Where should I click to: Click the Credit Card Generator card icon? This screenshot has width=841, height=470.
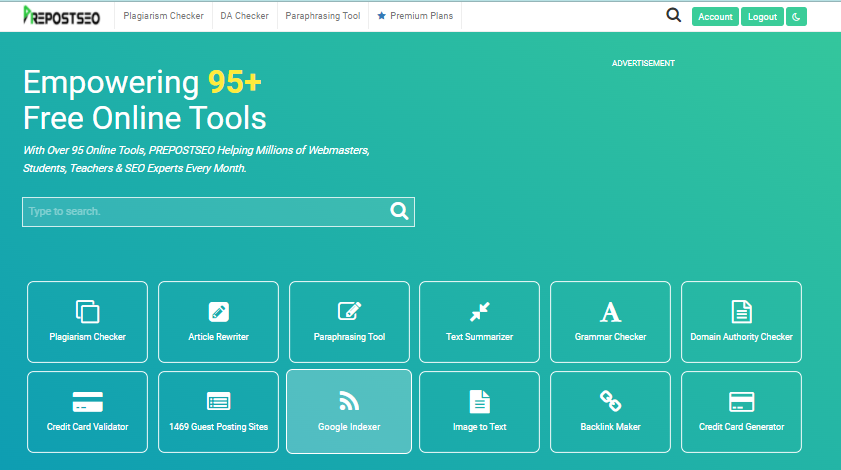pos(742,402)
